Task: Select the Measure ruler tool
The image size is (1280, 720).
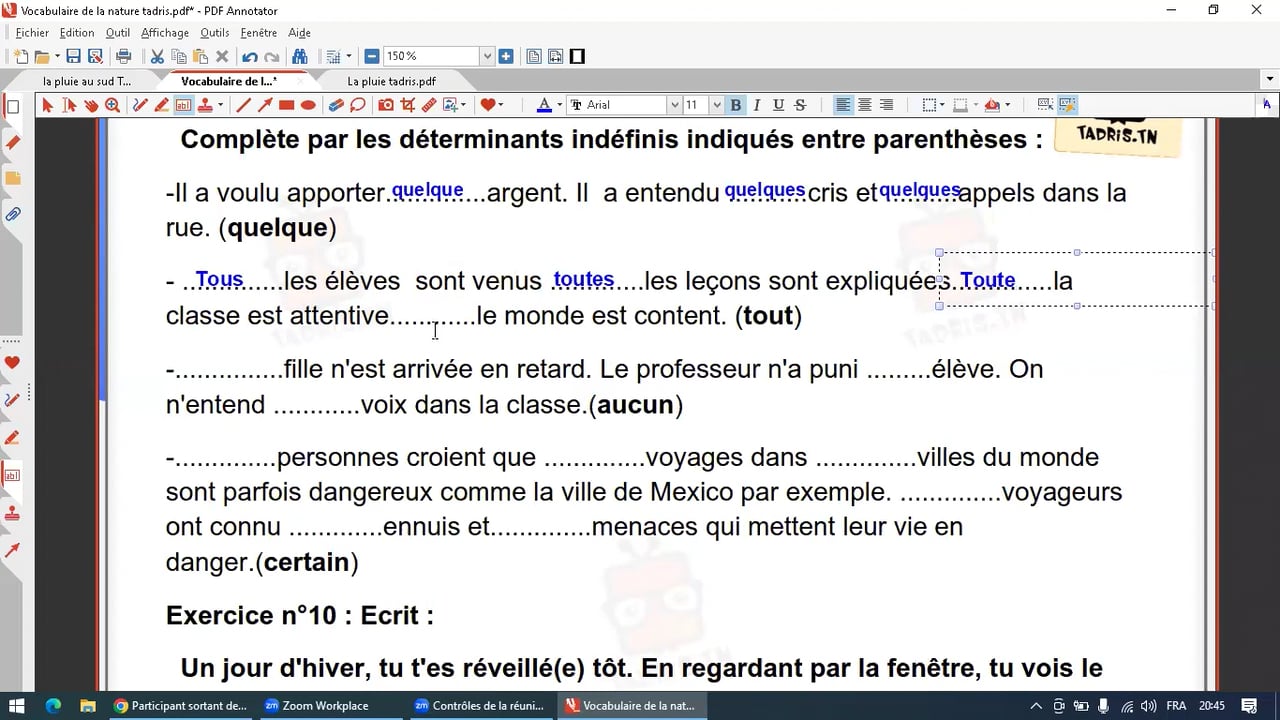Action: point(429,105)
